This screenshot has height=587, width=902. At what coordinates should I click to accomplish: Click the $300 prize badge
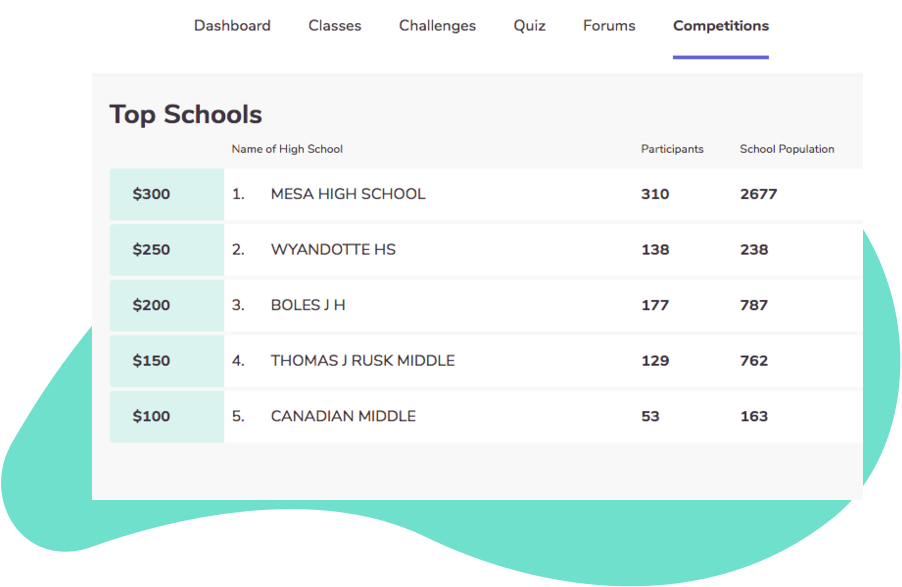tap(152, 194)
